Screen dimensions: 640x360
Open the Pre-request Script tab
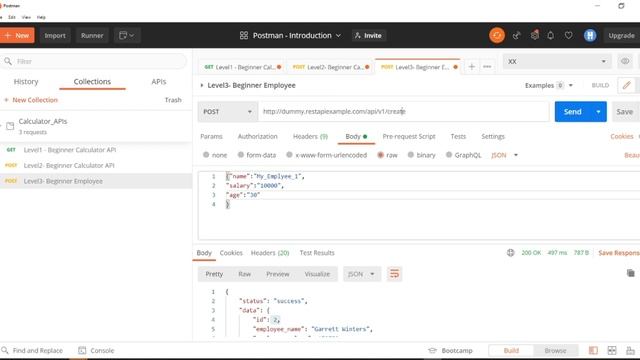(x=409, y=136)
